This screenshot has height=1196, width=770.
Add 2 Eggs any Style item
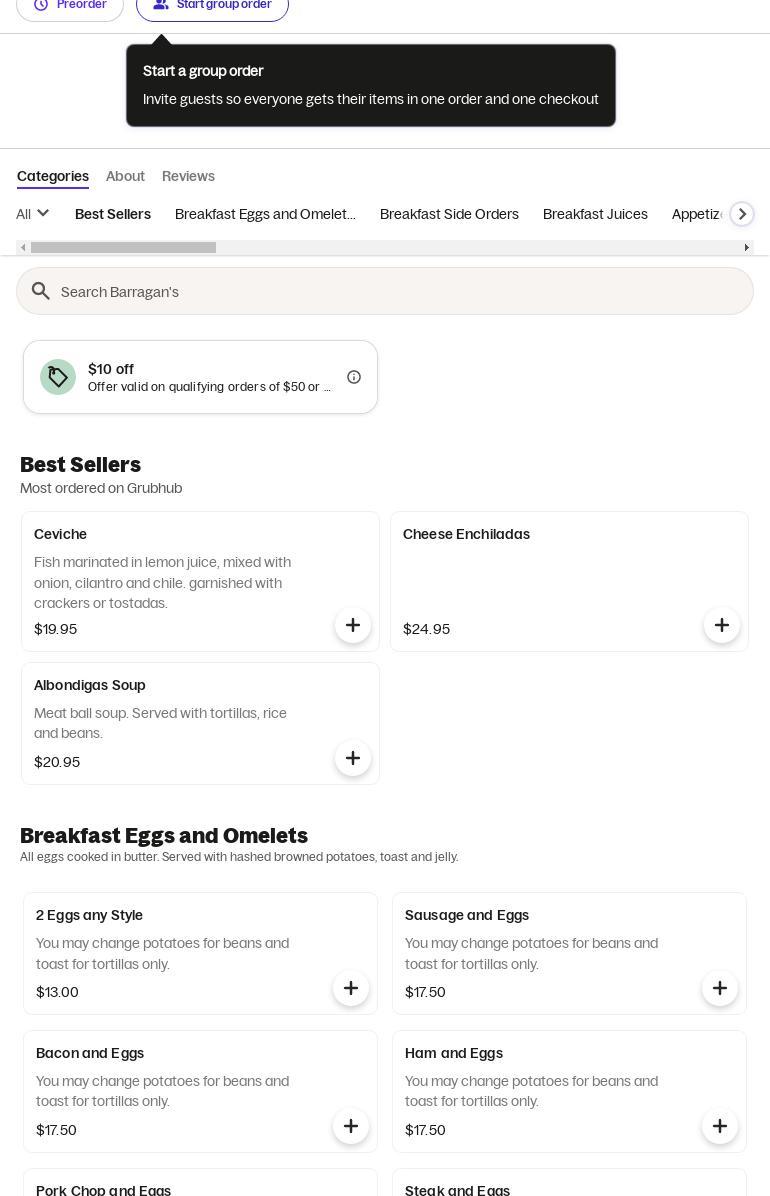[351, 988]
